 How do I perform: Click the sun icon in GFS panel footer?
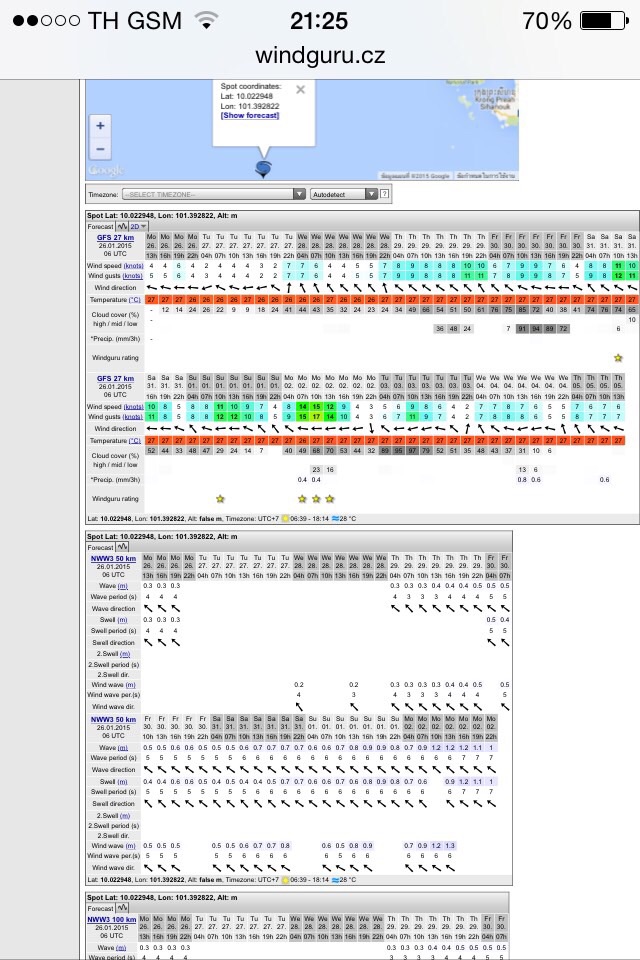pyautogui.click(x=285, y=519)
